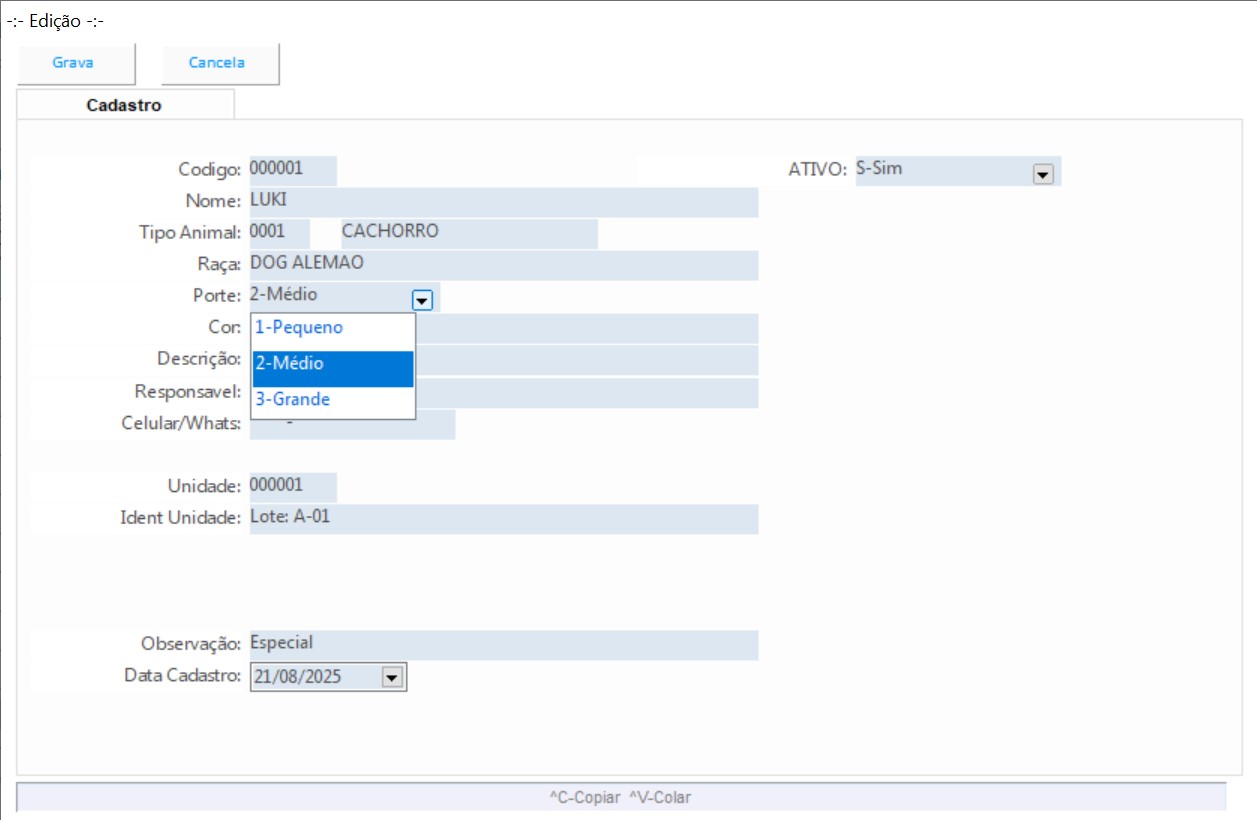Open the ATIVO dropdown arrow
The image size is (1257, 820).
click(x=1042, y=174)
